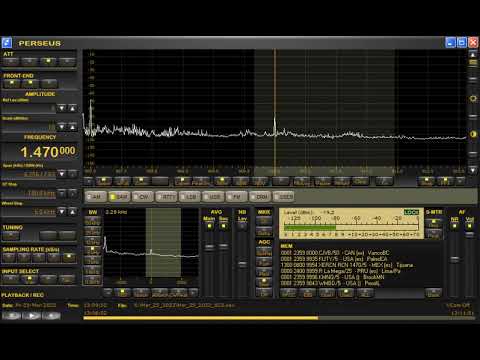Select the XERCN RCN 1470 Tijuana memory entry
The height and width of the screenshot is (360, 480).
[x=347, y=265]
